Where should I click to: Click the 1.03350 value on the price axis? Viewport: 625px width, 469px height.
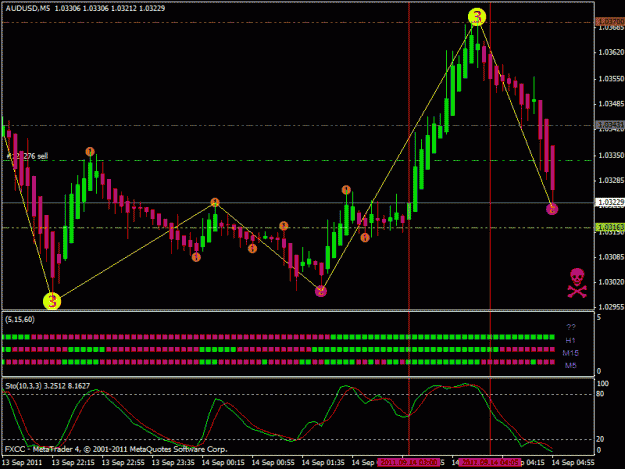click(611, 155)
